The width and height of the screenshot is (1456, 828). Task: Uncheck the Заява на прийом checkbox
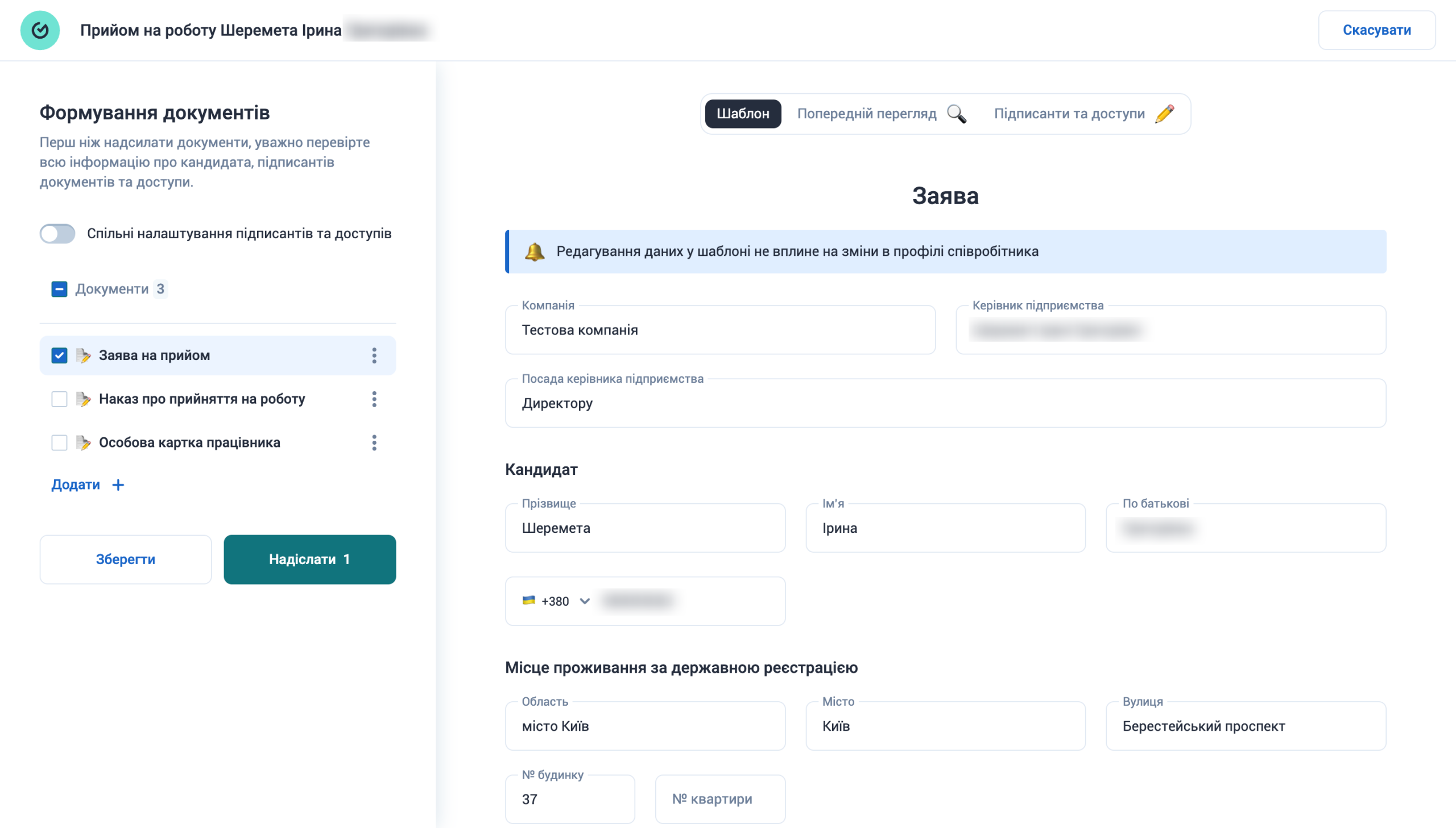(x=59, y=355)
